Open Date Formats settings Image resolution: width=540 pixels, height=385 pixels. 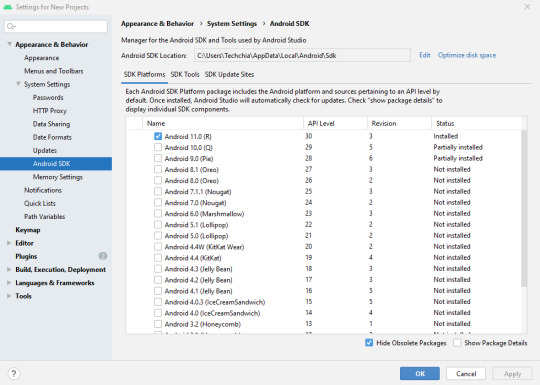point(52,137)
